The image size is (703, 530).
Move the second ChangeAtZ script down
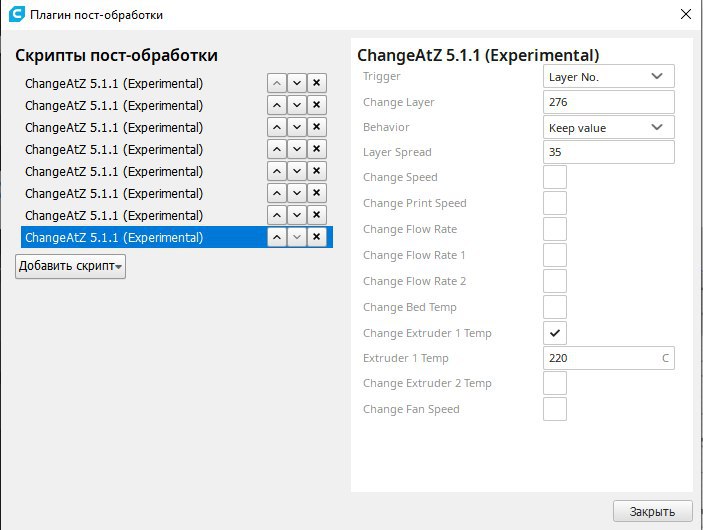297,105
